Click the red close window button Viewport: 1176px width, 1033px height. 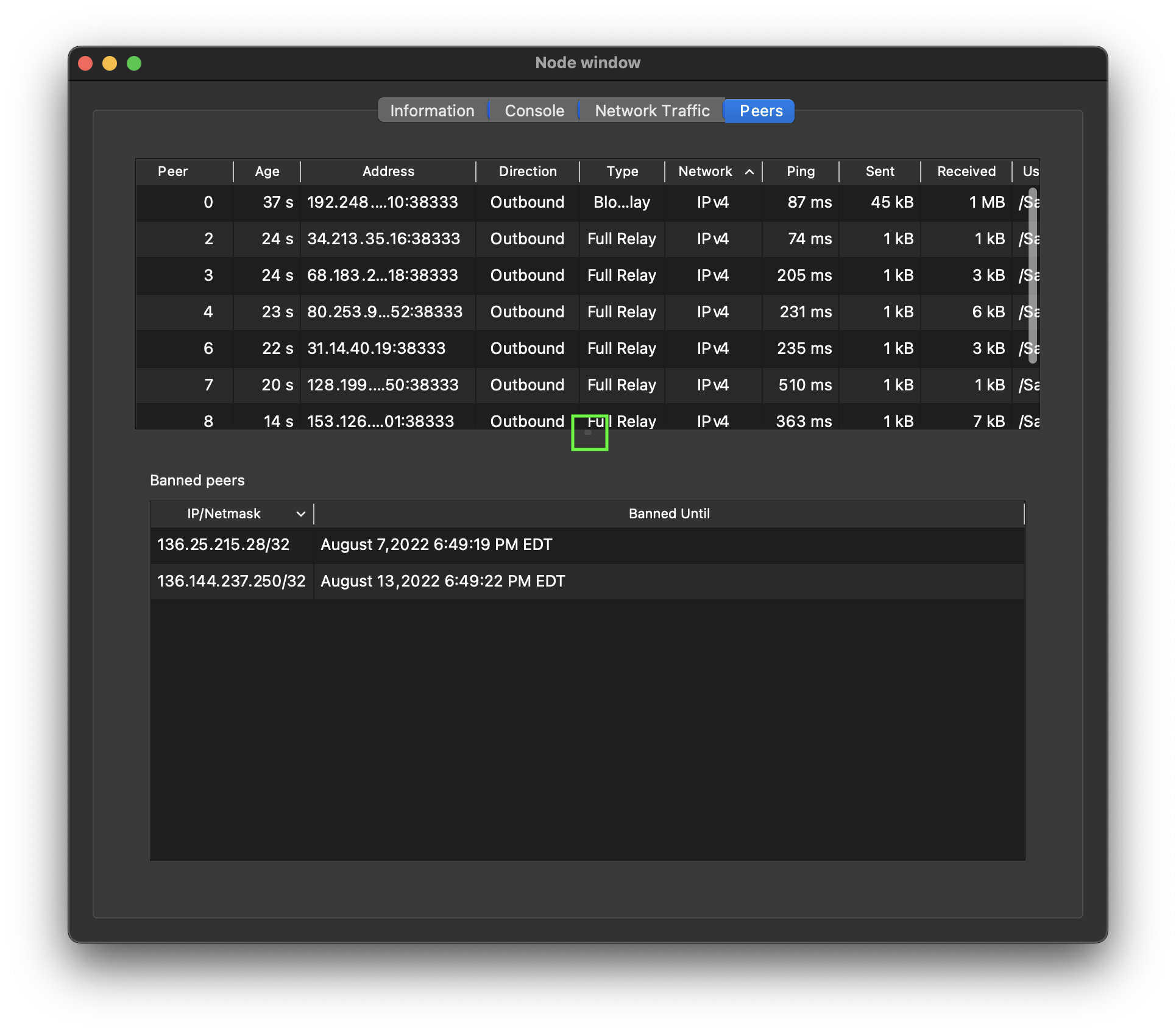(x=85, y=63)
